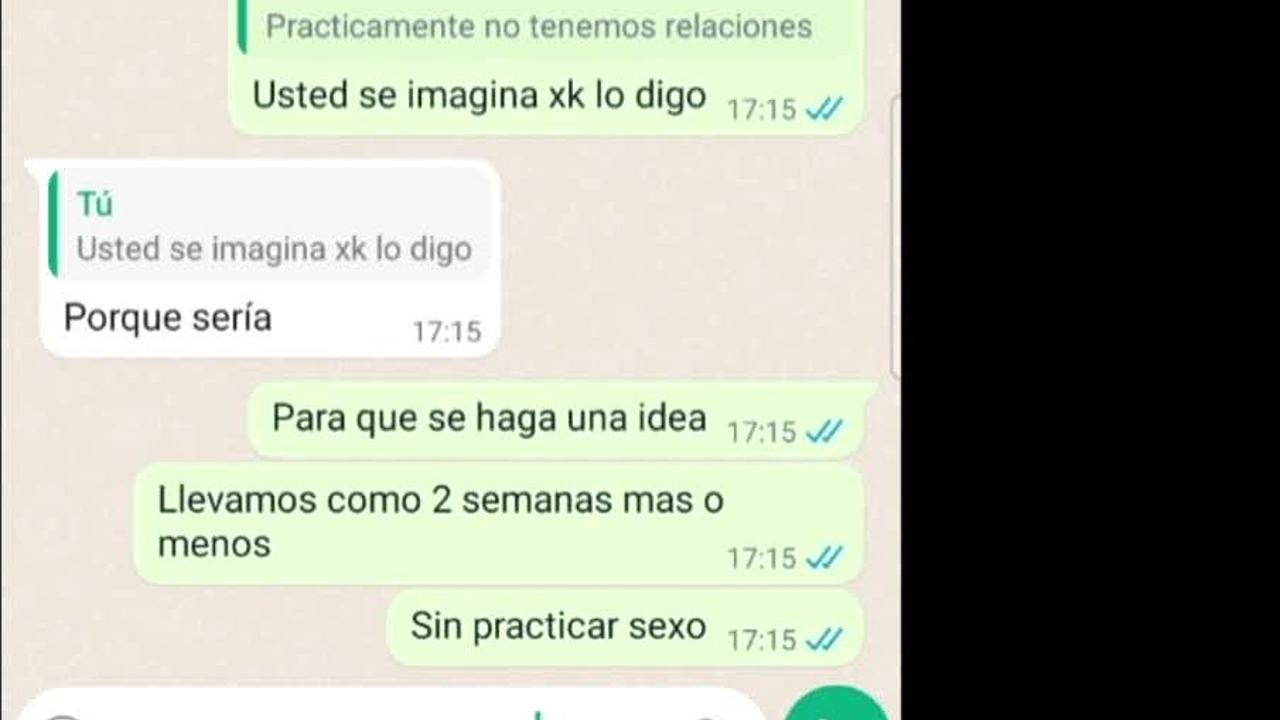This screenshot has height=720, width=1280.
Task: Click the 'Tú' sender label in quoted reply
Action: point(95,204)
